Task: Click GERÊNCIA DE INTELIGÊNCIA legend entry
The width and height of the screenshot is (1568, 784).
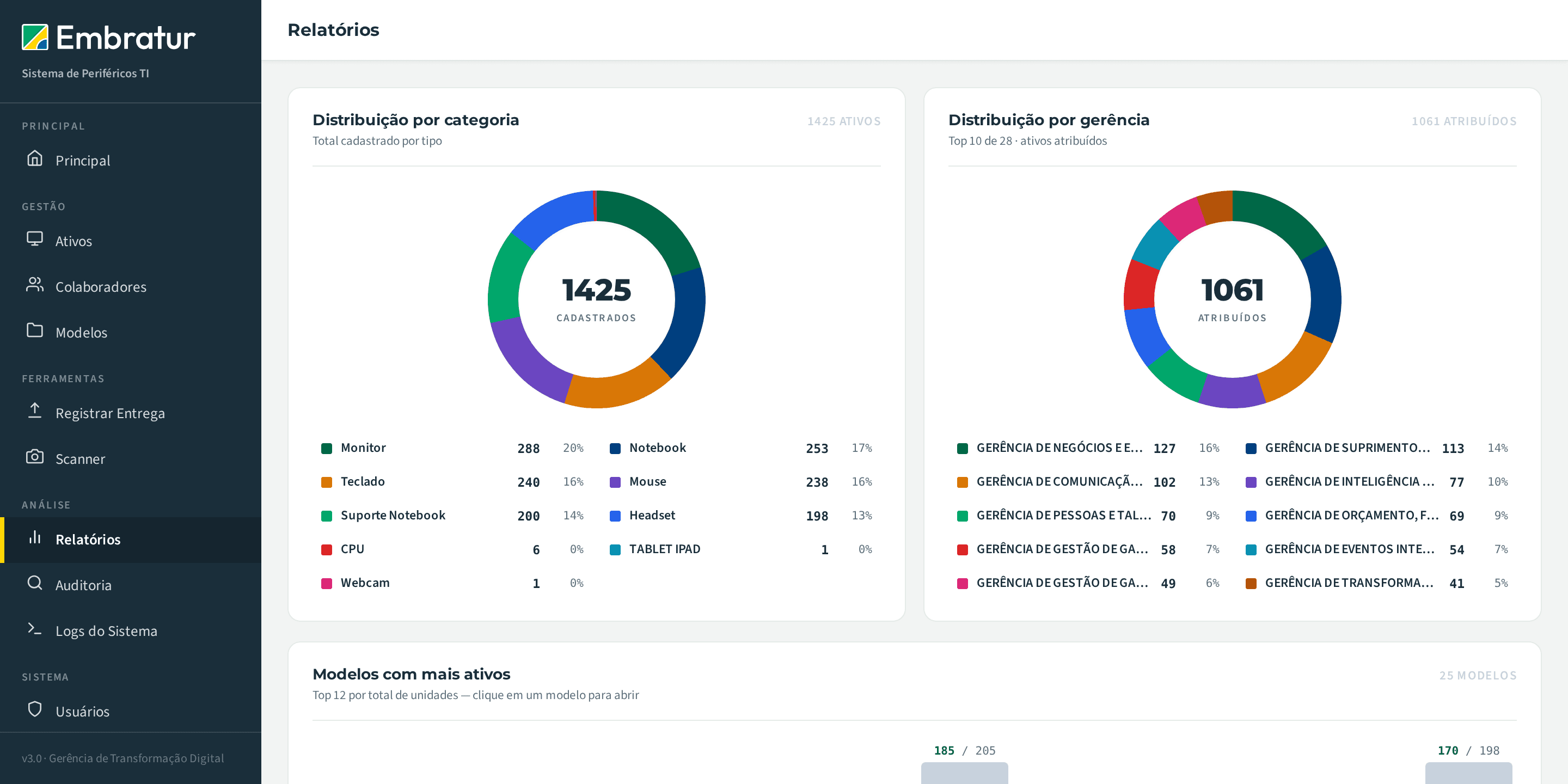Action: [x=1377, y=481]
